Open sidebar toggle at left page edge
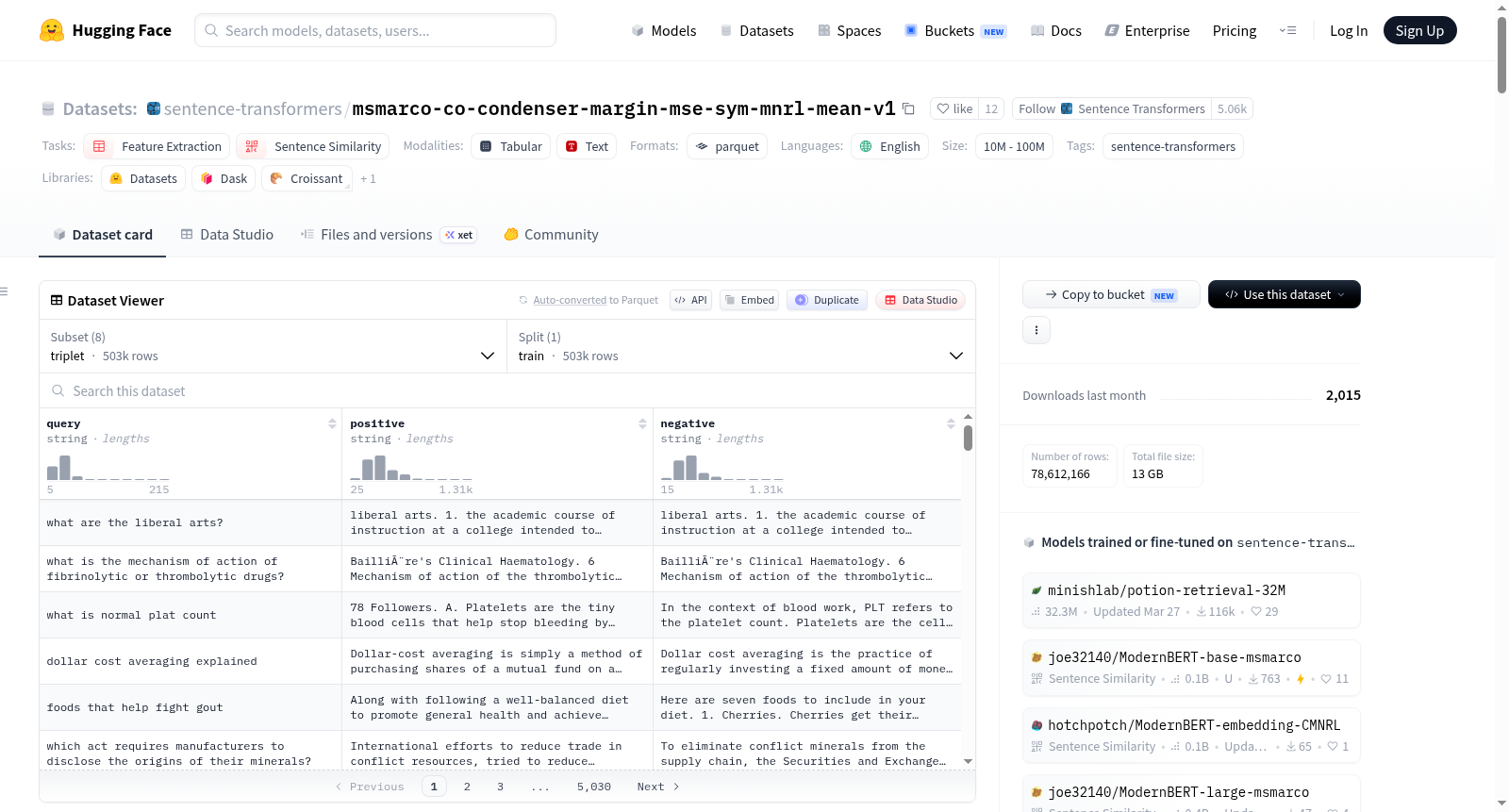This screenshot has width=1509, height=812. tap(5, 291)
